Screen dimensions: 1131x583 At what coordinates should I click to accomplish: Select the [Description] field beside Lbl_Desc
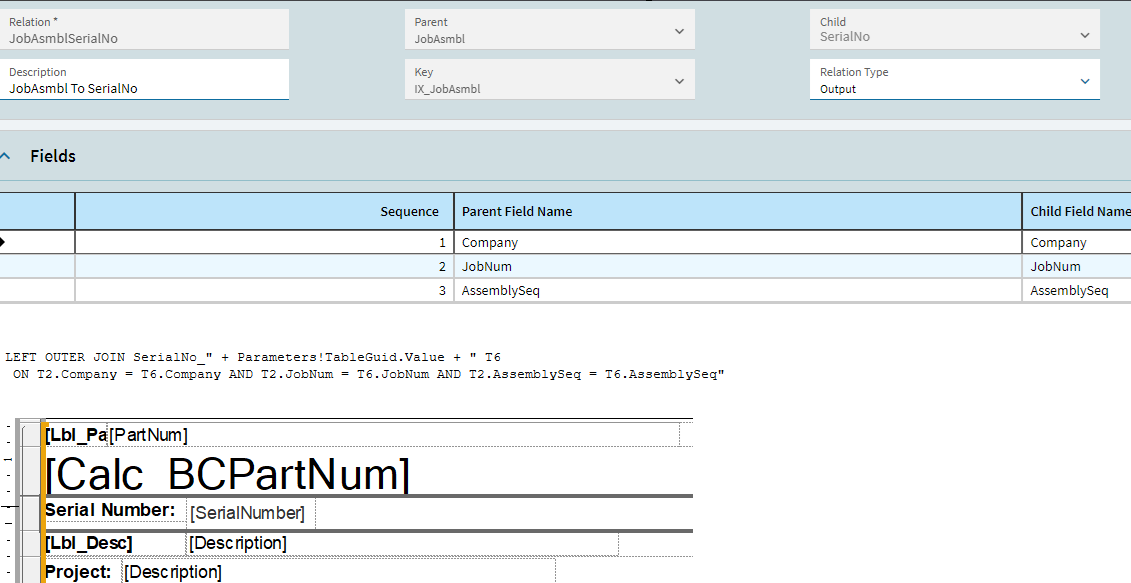(x=402, y=543)
